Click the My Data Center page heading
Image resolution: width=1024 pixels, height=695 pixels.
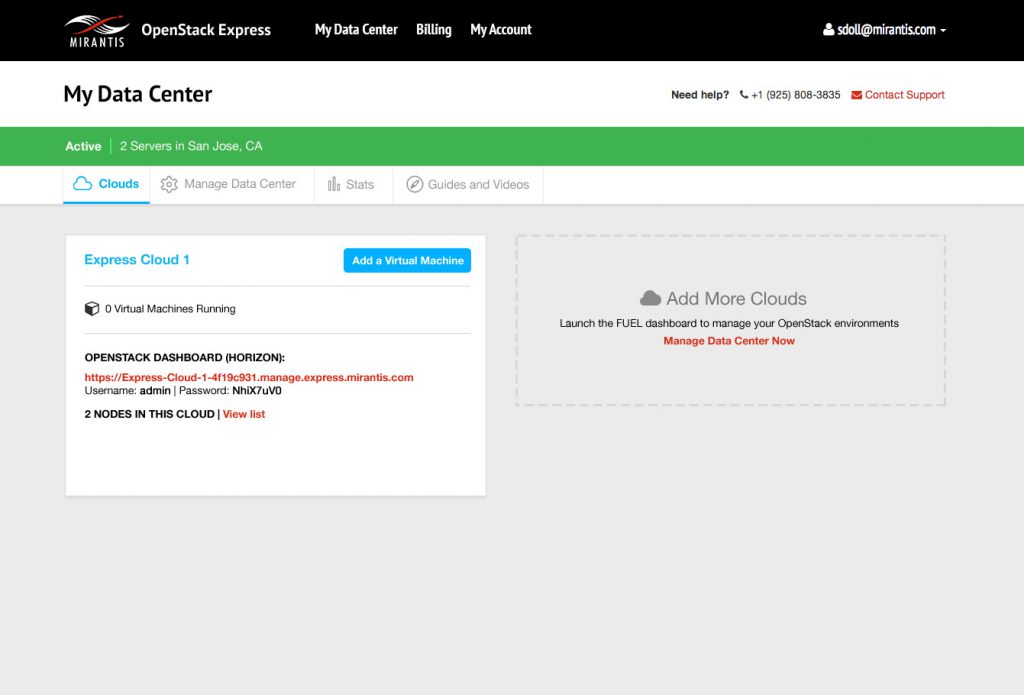click(138, 94)
